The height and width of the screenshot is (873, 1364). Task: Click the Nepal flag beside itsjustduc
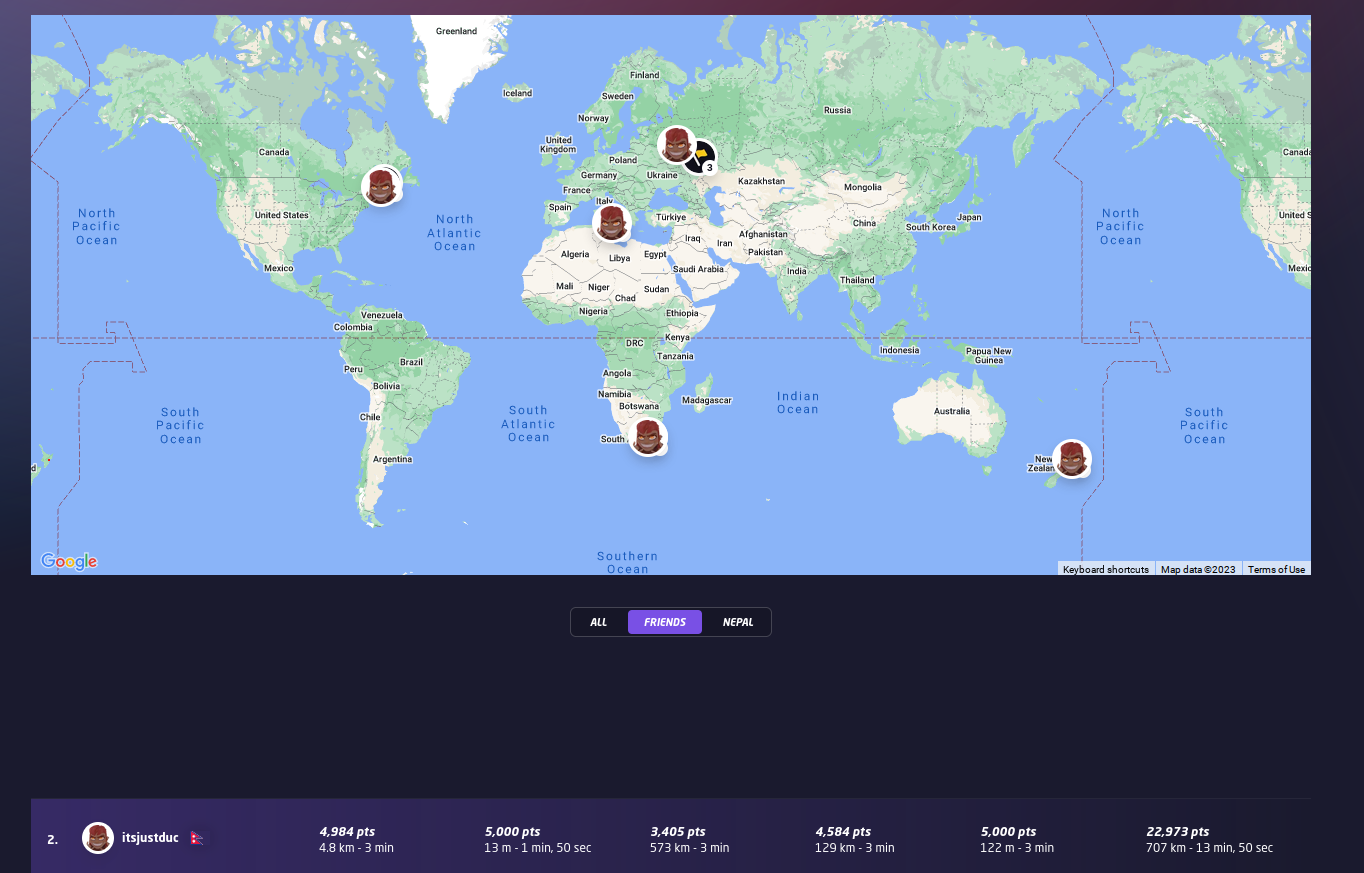(197, 838)
